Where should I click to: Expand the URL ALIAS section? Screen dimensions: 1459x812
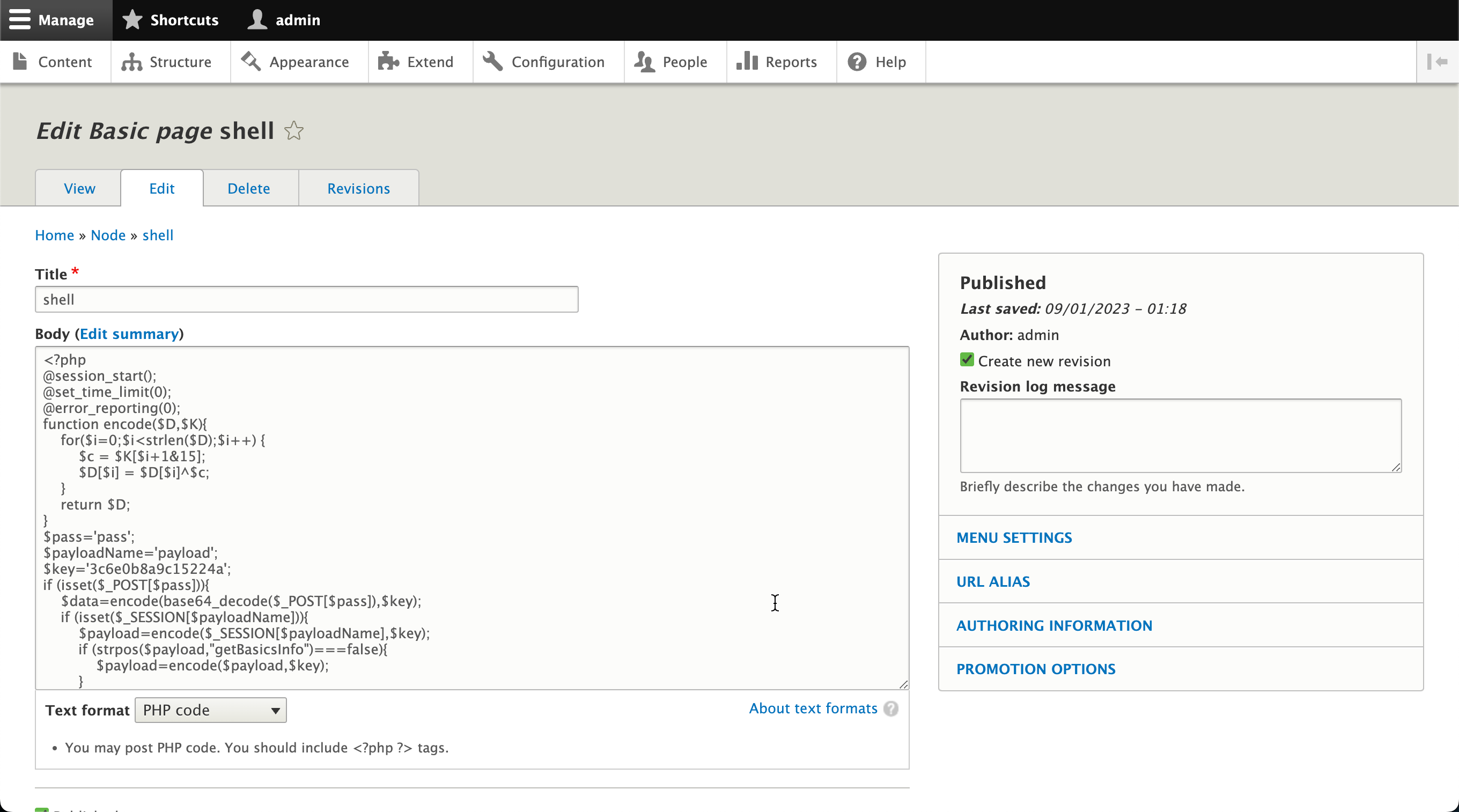993,581
